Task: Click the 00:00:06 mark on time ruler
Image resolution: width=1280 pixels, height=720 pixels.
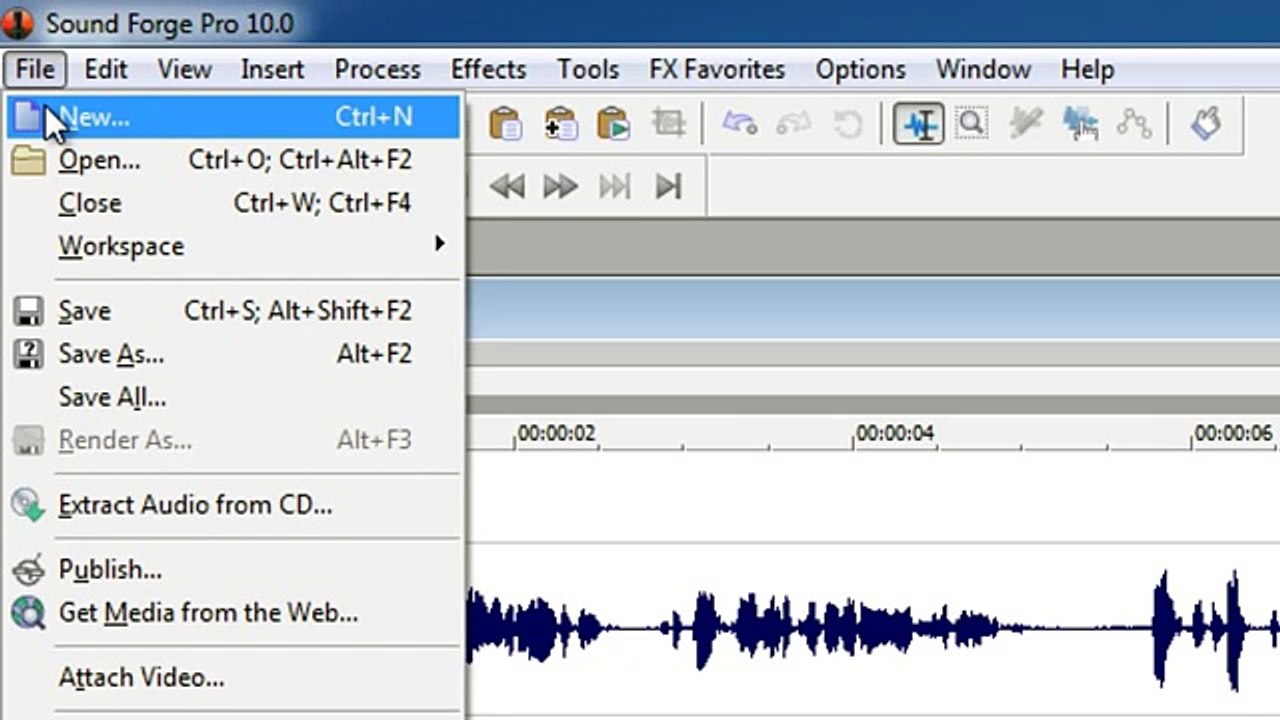Action: (x=1234, y=434)
